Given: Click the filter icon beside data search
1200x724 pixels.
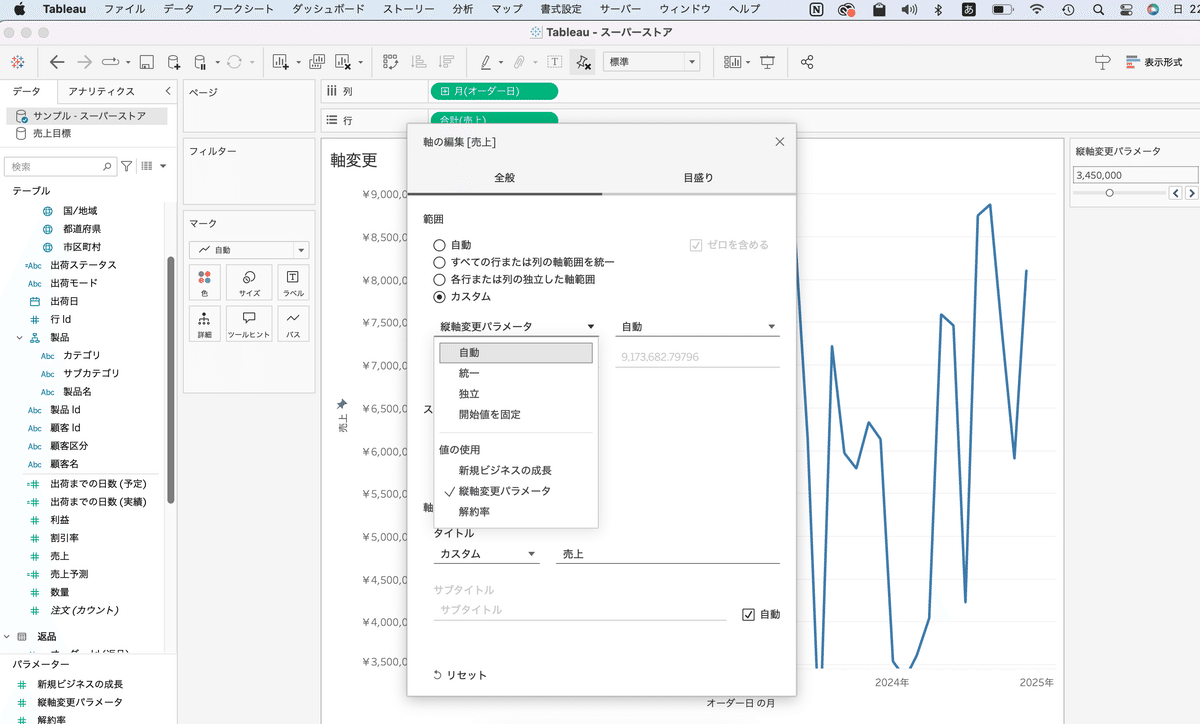Looking at the screenshot, I should [127, 166].
